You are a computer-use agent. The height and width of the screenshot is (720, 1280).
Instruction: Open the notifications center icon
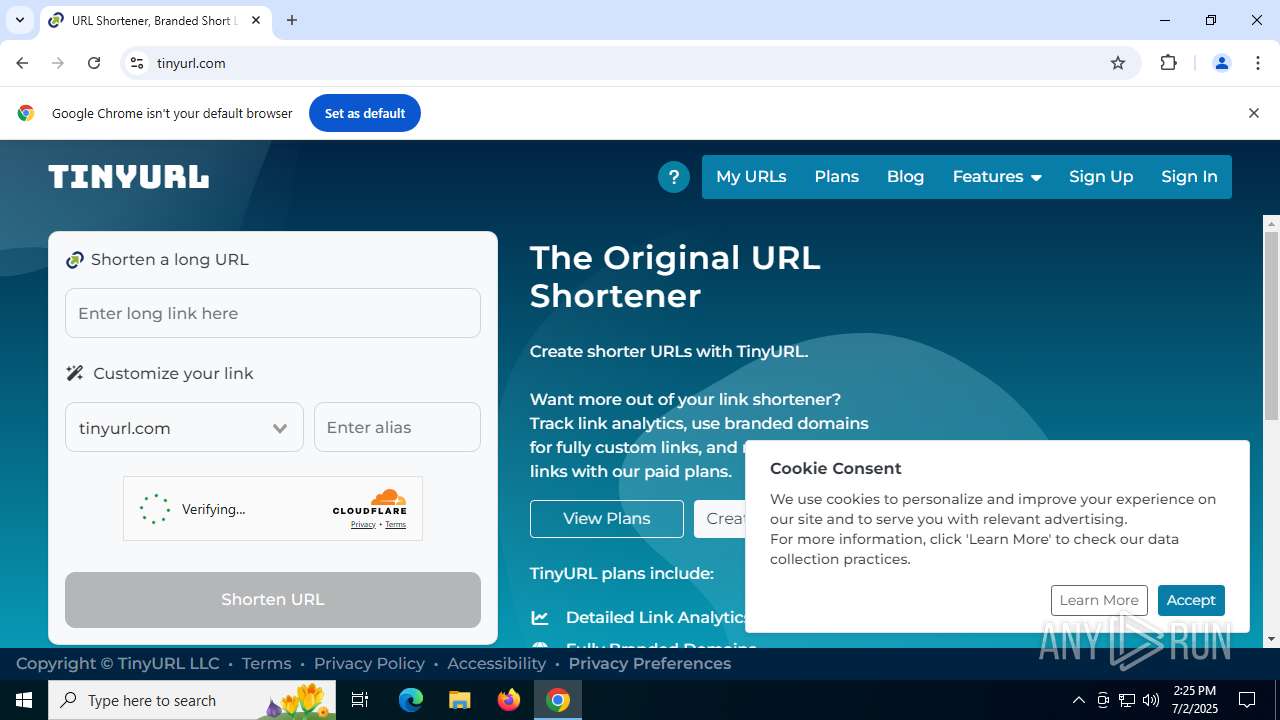pyautogui.click(x=1247, y=700)
